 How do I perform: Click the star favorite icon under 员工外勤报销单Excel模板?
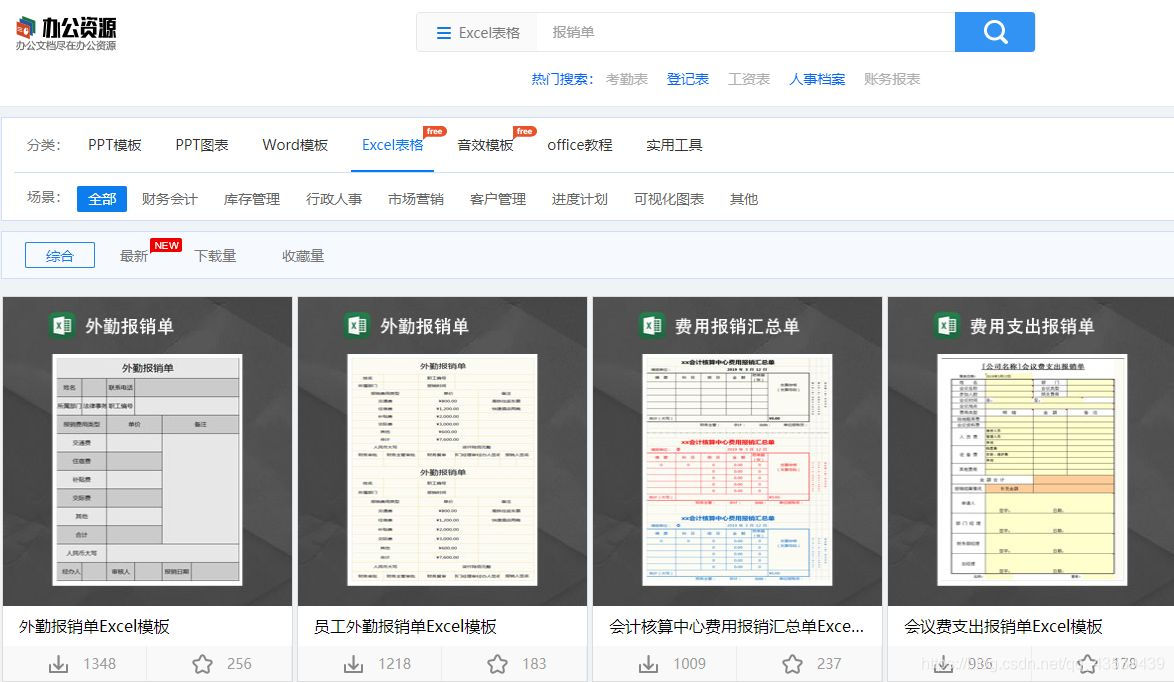coord(497,663)
